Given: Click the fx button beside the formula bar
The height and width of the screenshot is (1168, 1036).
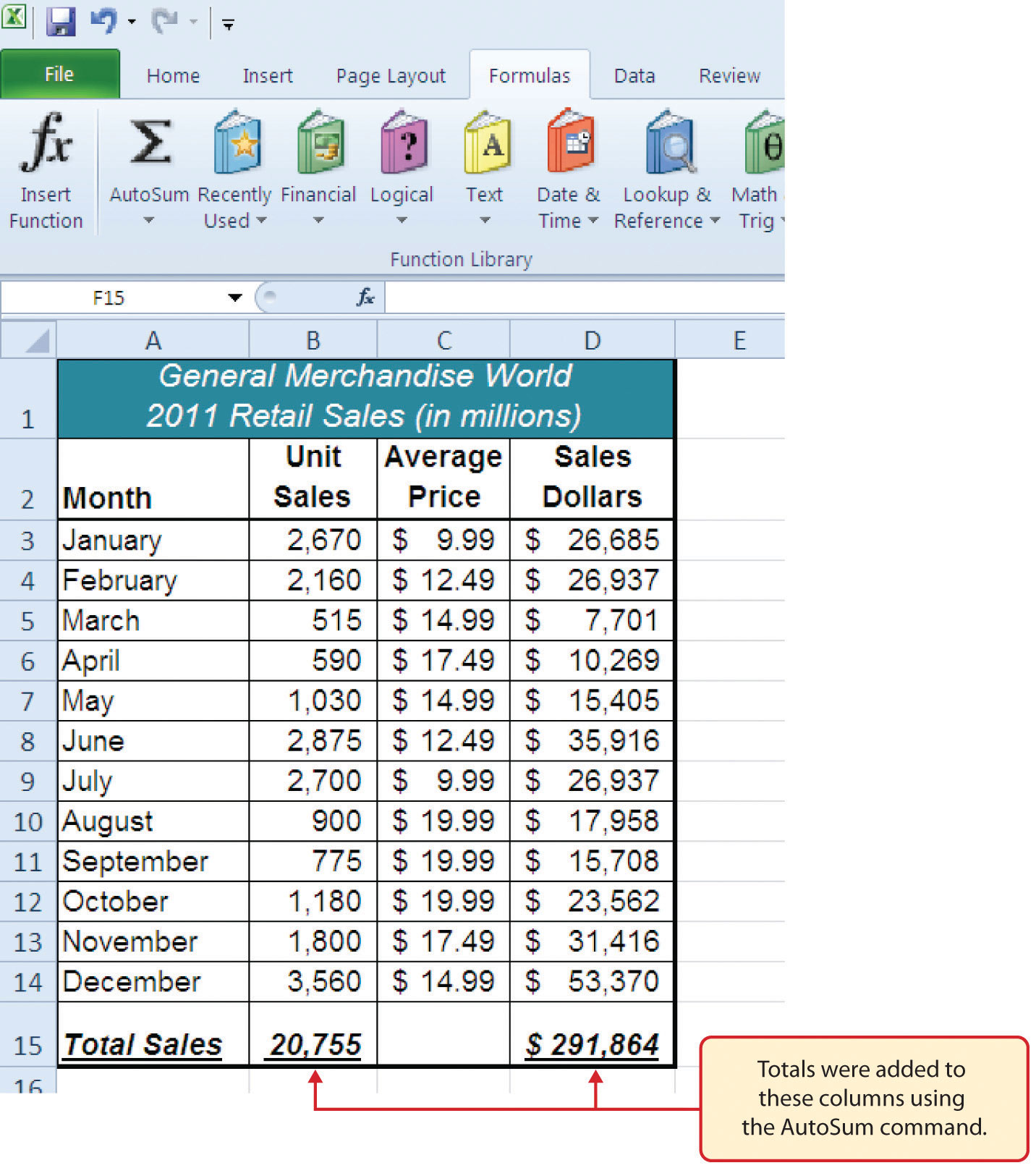Looking at the screenshot, I should click(x=365, y=297).
